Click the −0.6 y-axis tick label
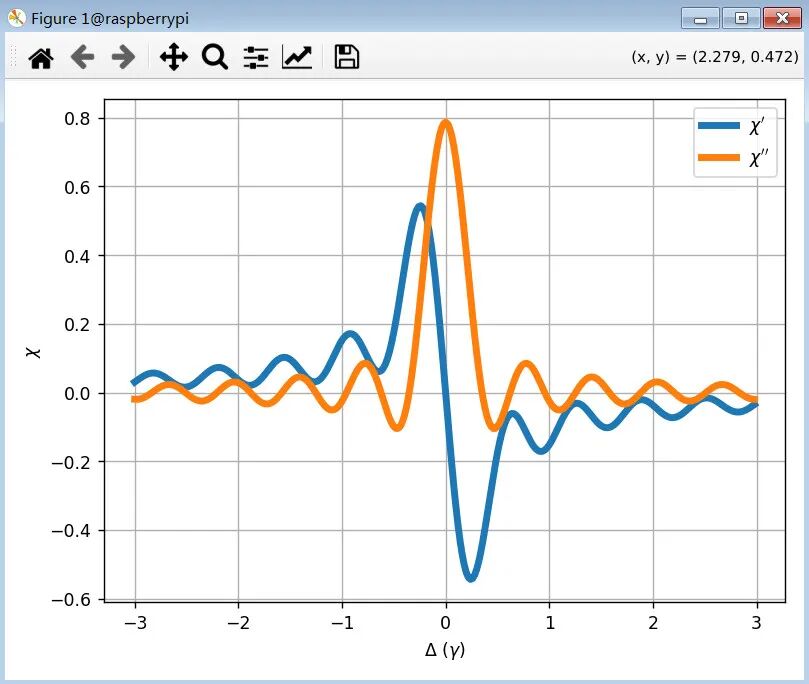The image size is (809, 684). pos(71,599)
